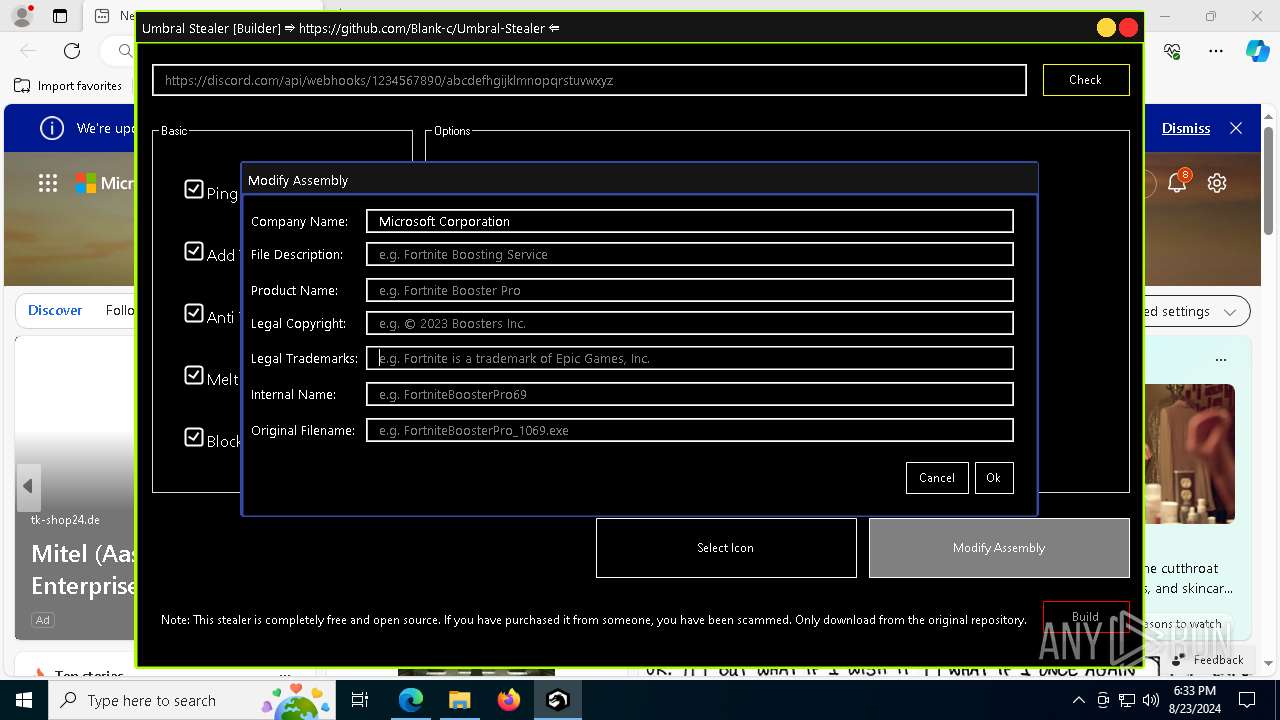Open Edge settings and more menu
This screenshot has width=1280, height=720.
tap(1216, 51)
